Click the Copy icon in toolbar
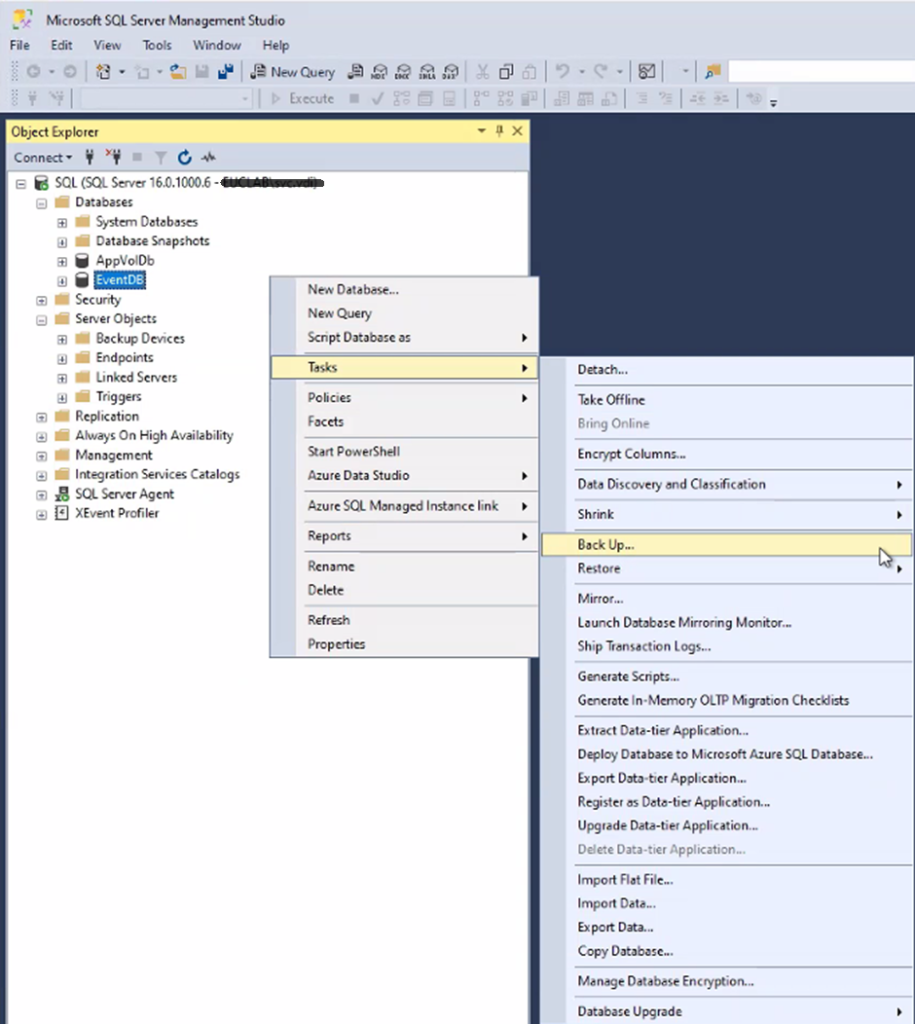The height and width of the screenshot is (1024, 915). pyautogui.click(x=506, y=72)
